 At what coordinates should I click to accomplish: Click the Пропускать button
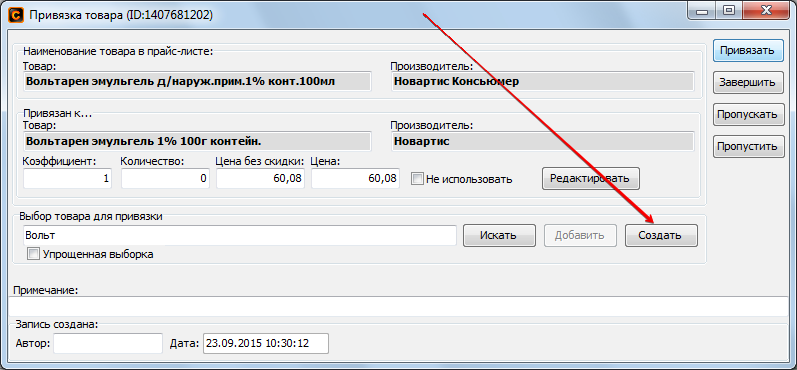click(x=747, y=114)
